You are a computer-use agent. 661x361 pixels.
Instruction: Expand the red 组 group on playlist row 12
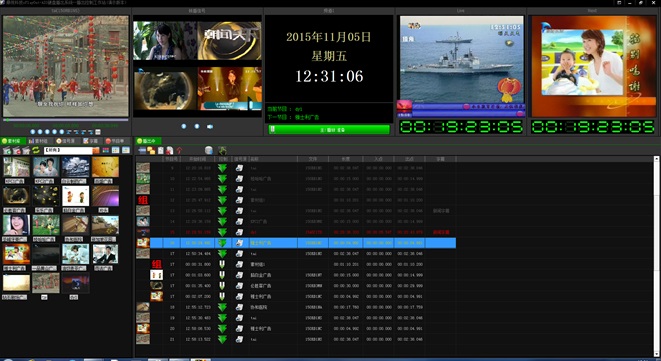click(143, 200)
